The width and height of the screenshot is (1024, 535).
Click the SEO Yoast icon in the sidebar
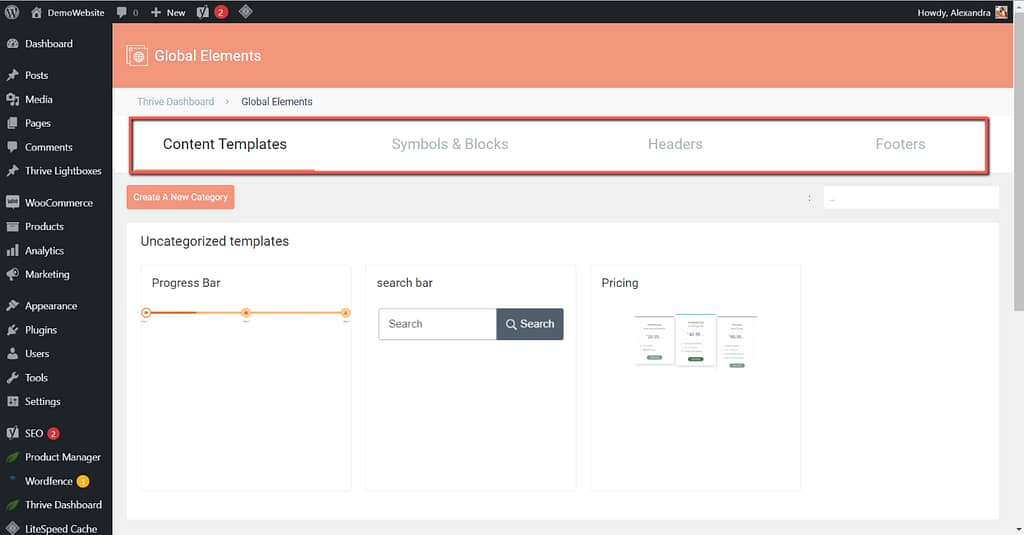tap(12, 433)
